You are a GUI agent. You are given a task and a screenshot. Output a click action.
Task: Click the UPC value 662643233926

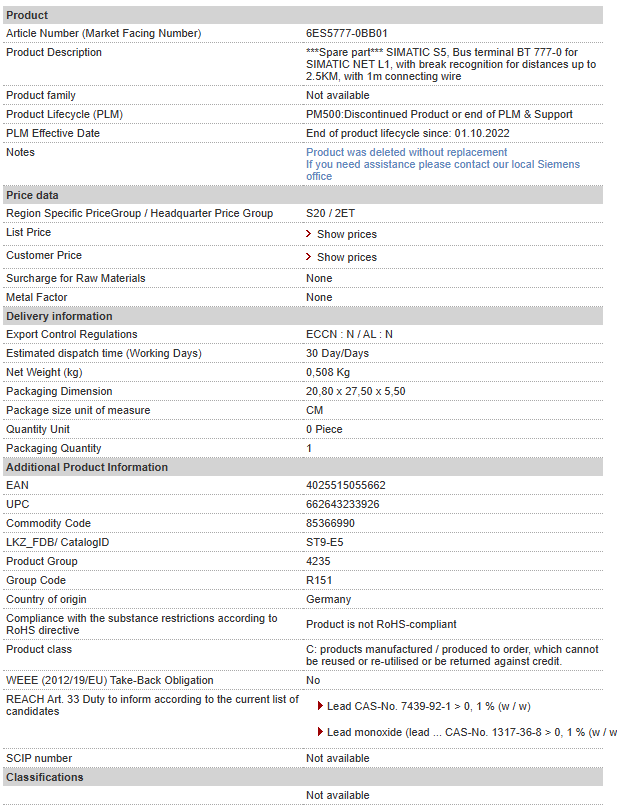(342, 504)
